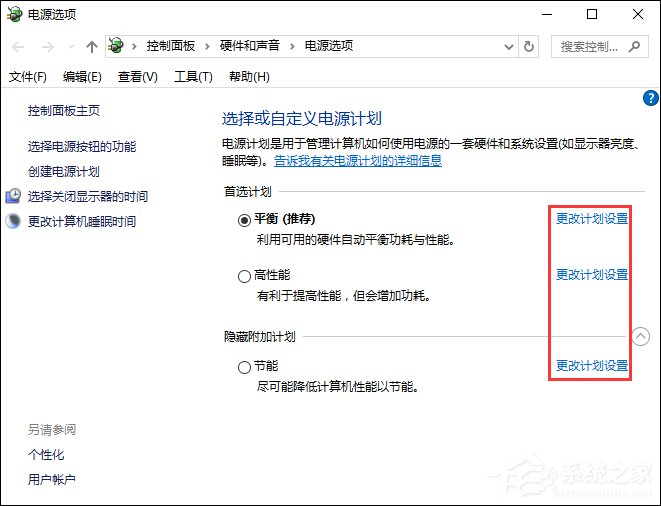
Task: Navigate to 硬件和声音 in breadcrumb
Action: coord(250,46)
